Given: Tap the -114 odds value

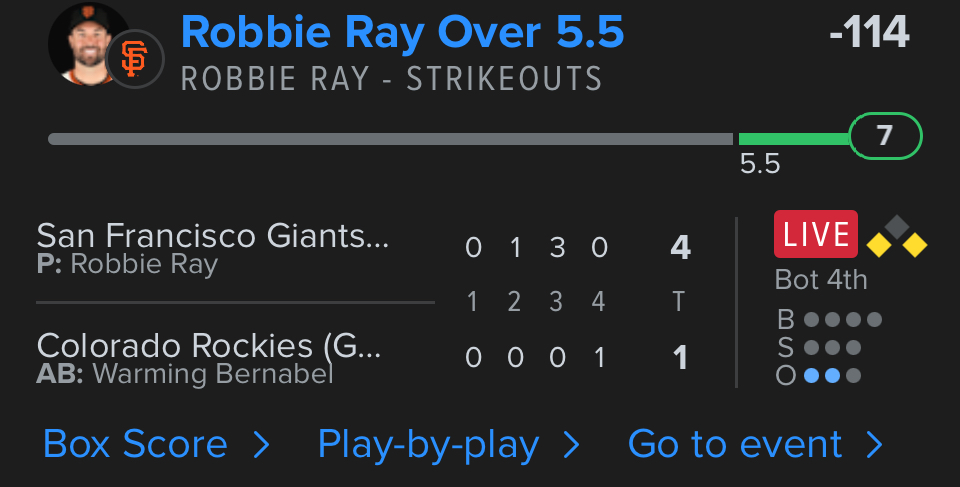Looking at the screenshot, I should pyautogui.click(x=869, y=33).
